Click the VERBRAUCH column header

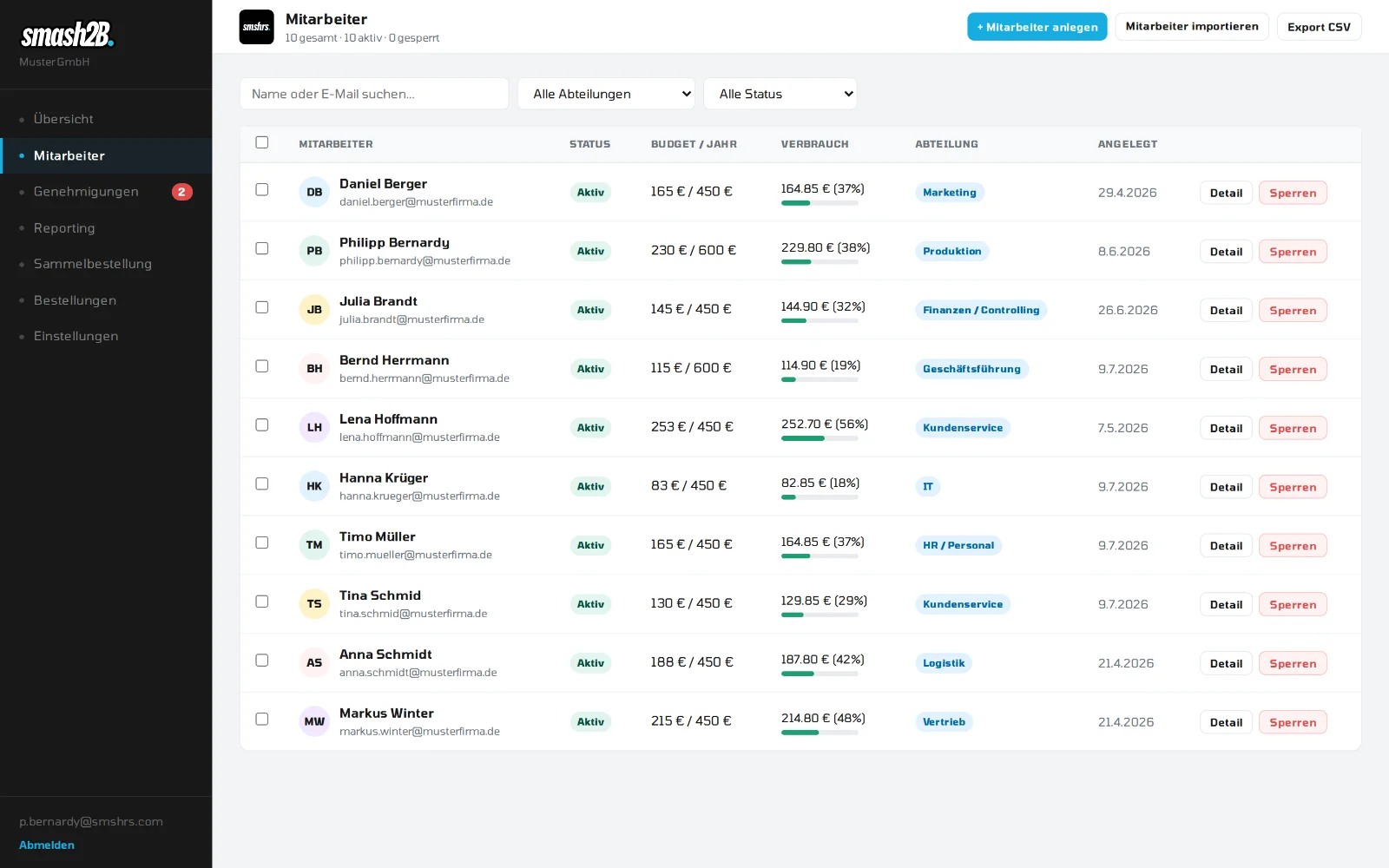(x=814, y=144)
